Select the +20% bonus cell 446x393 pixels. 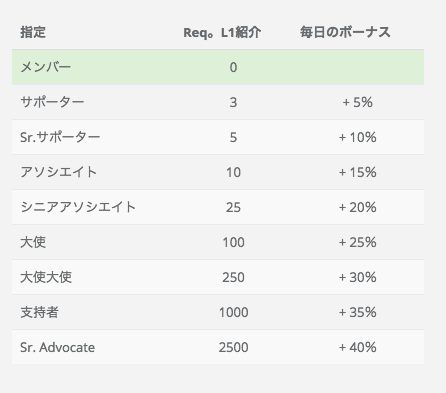(x=357, y=207)
